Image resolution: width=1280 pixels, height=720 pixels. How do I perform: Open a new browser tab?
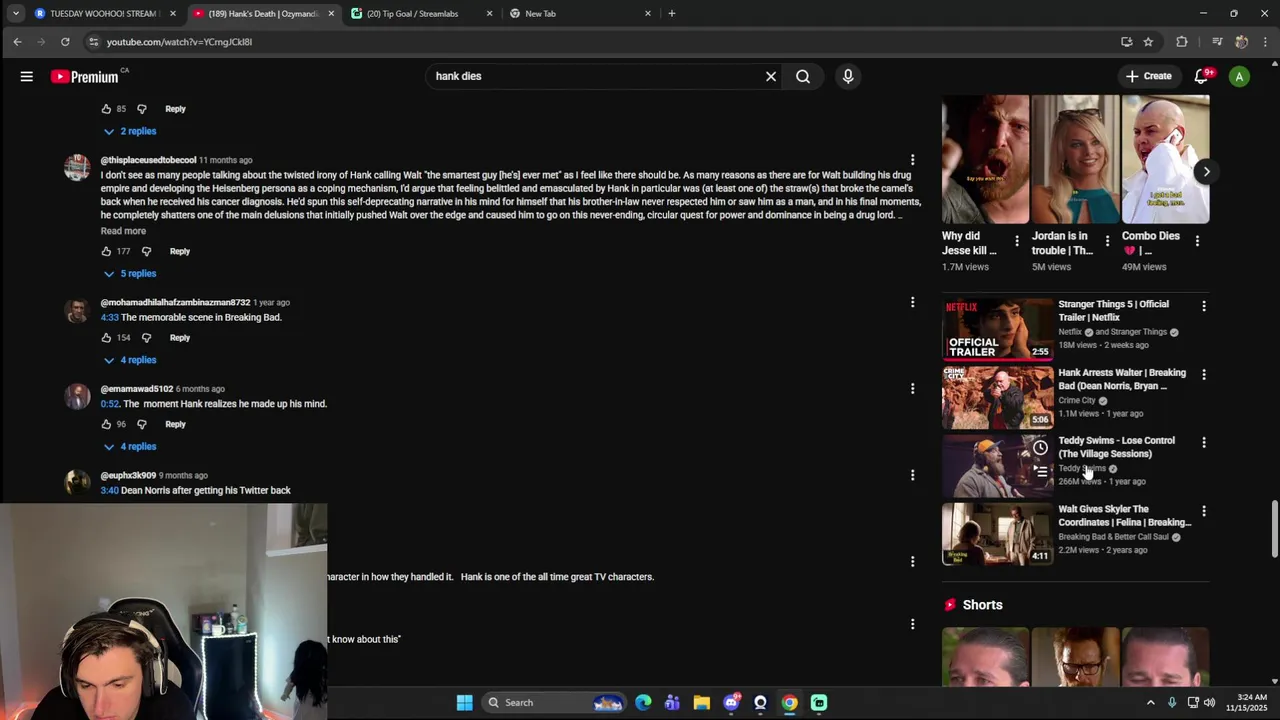tap(672, 14)
